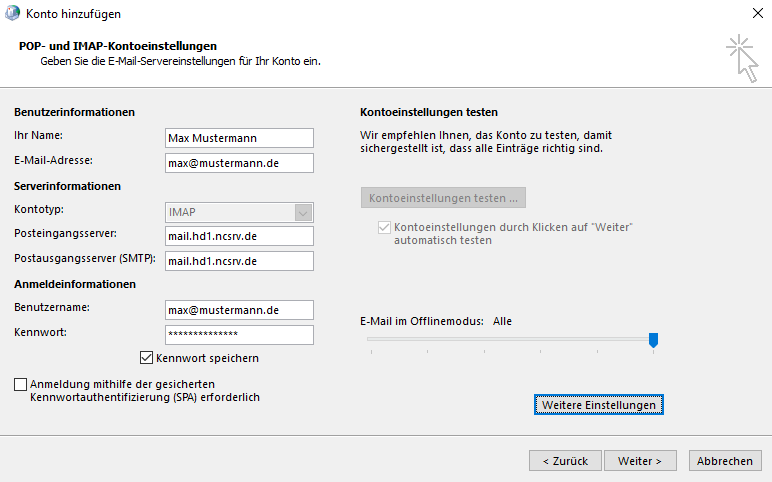This screenshot has height=482, width=772.
Task: Click the Weitere Einstellungen button
Action: click(x=599, y=405)
